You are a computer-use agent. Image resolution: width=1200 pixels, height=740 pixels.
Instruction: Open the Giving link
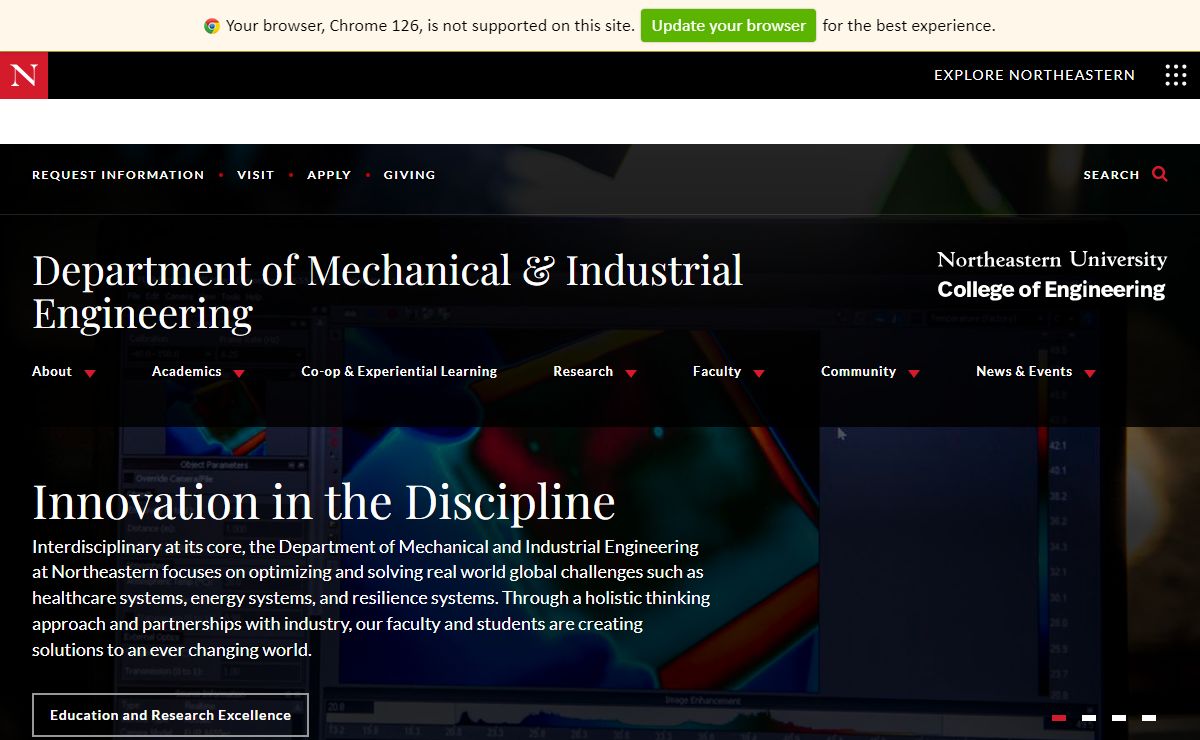(410, 175)
